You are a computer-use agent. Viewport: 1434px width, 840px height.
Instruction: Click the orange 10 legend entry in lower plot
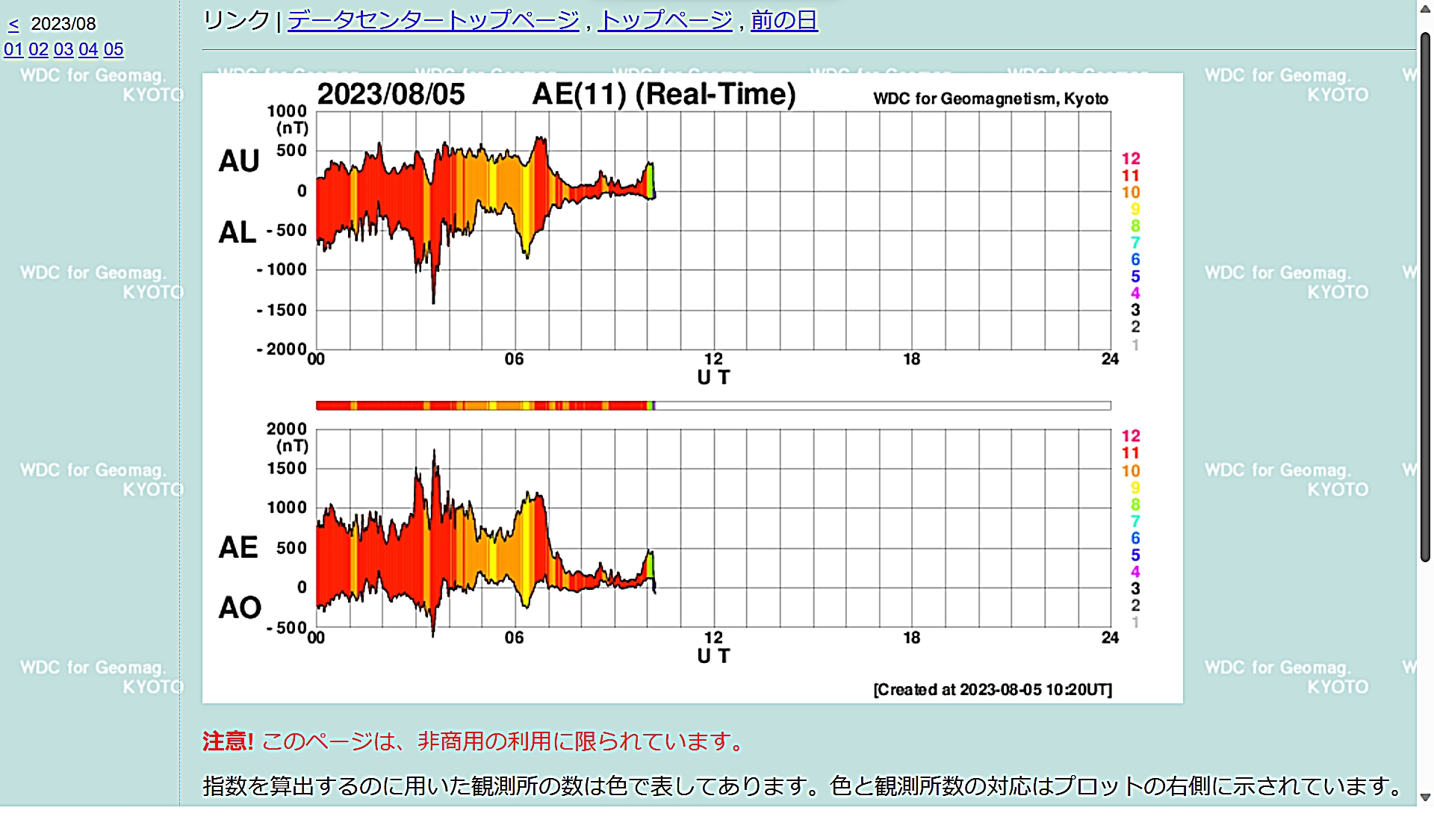pyautogui.click(x=1131, y=470)
